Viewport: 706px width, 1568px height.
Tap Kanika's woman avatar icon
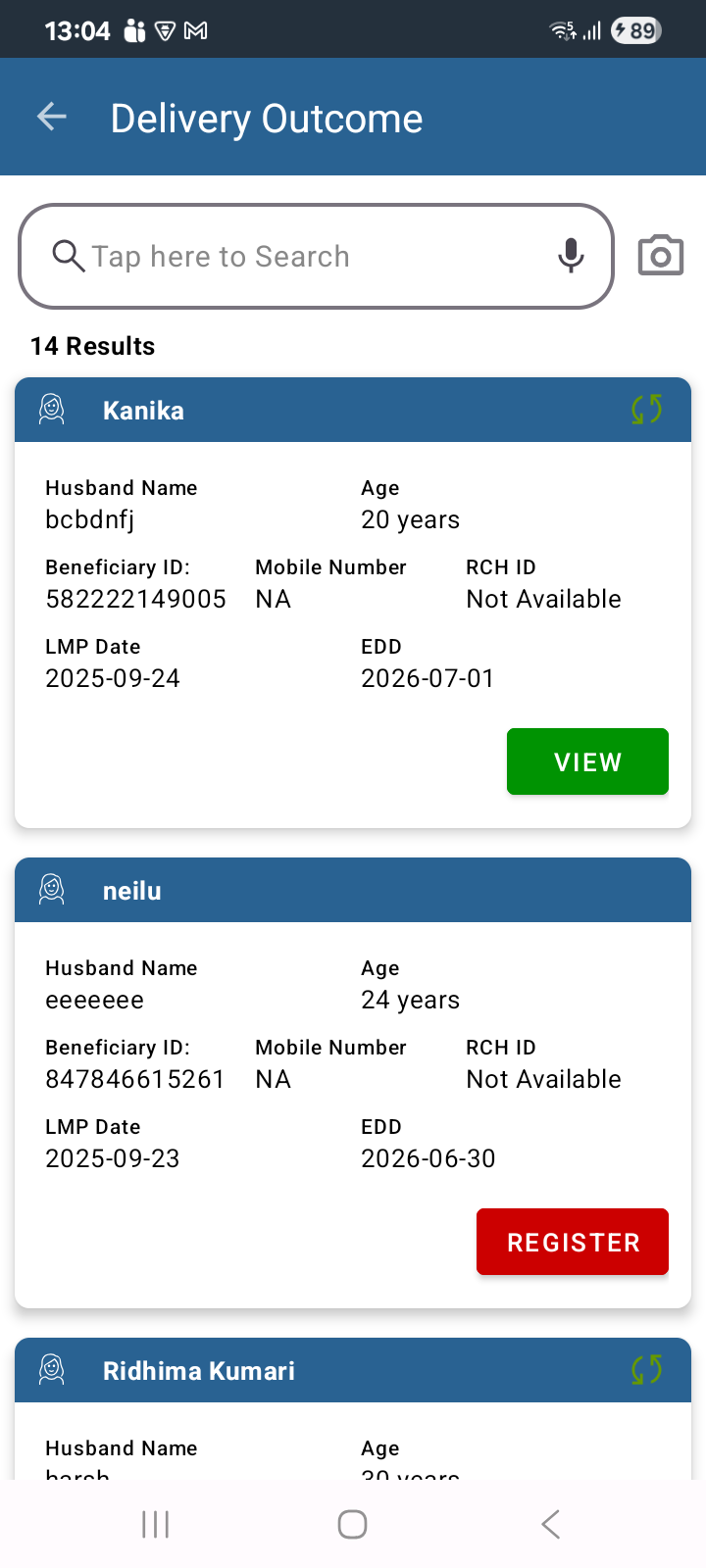coord(52,410)
